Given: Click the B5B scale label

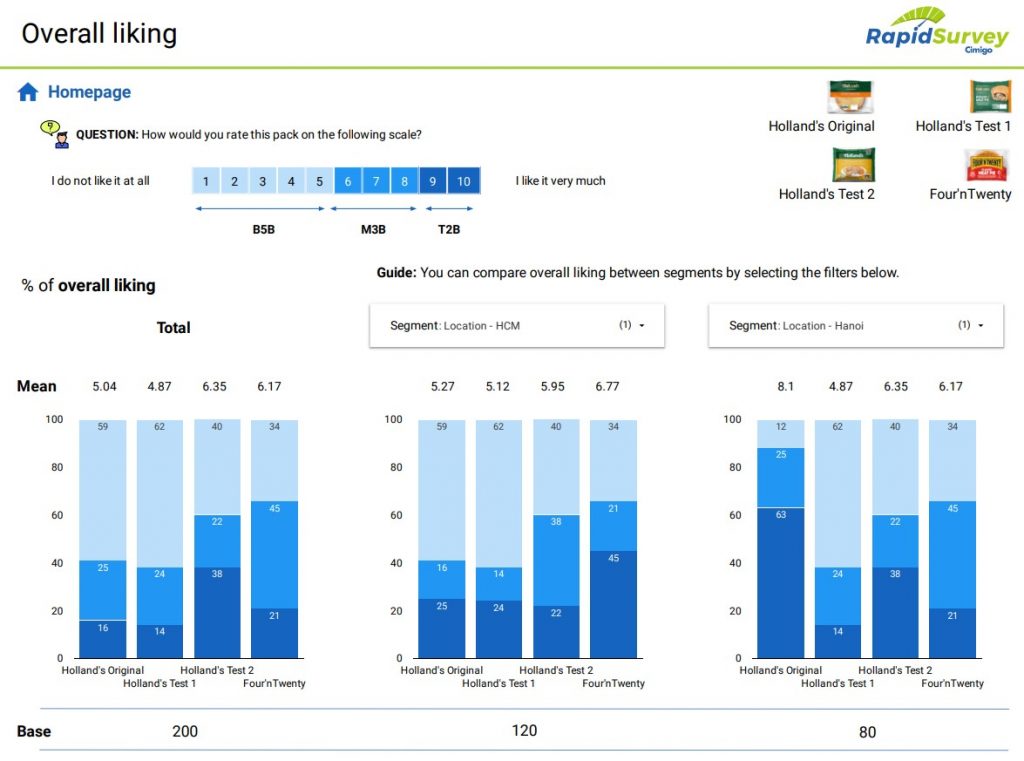Looking at the screenshot, I should coord(264,229).
